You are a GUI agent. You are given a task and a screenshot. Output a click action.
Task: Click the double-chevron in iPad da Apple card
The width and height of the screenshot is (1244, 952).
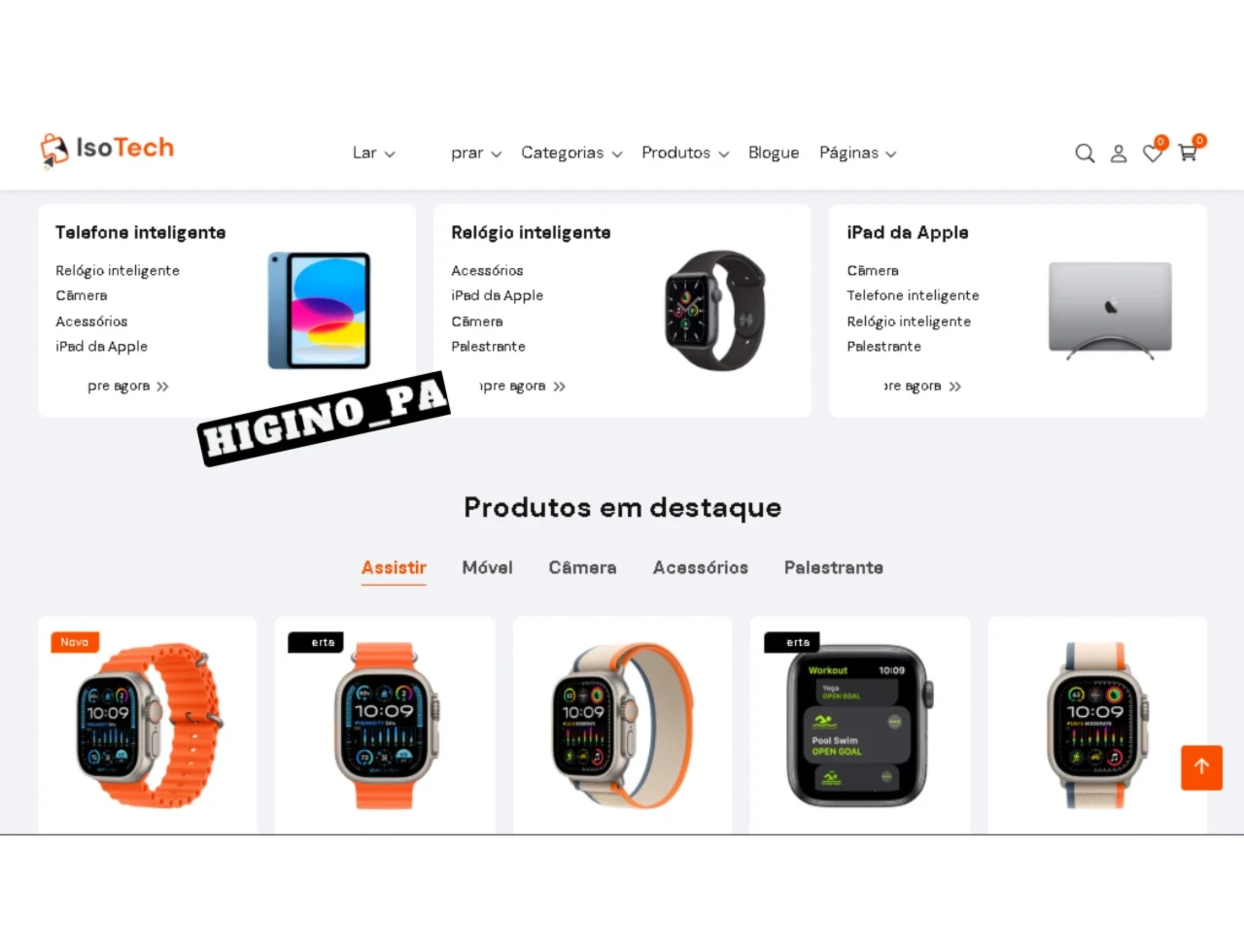(955, 387)
